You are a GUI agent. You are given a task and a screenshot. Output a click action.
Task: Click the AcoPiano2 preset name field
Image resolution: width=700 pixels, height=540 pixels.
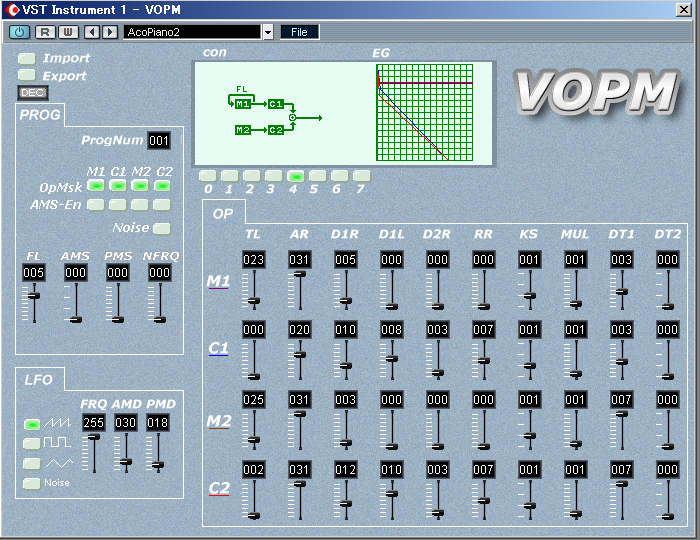click(x=192, y=32)
